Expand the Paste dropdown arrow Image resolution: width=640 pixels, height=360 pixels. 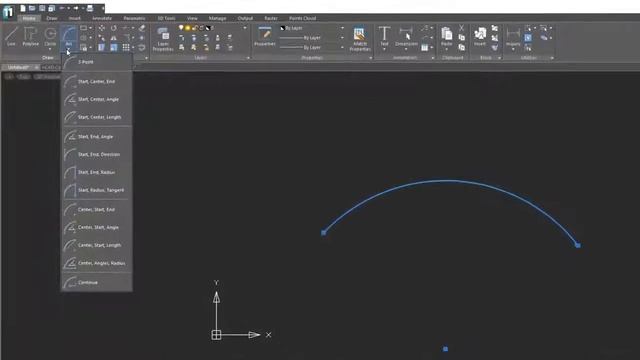pyautogui.click(x=447, y=49)
